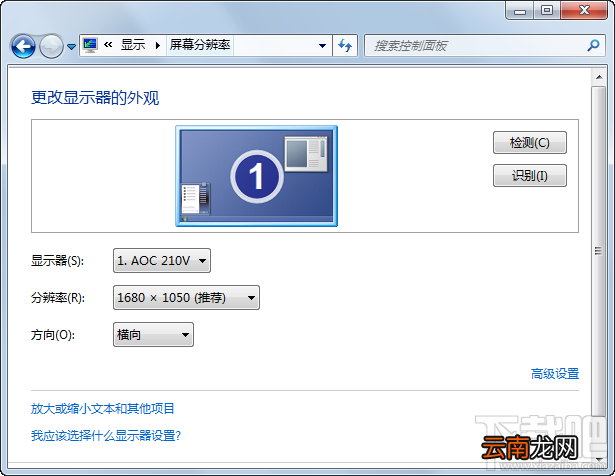Open the recent pages dropdown arrow
The width and height of the screenshot is (615, 476).
(71, 47)
